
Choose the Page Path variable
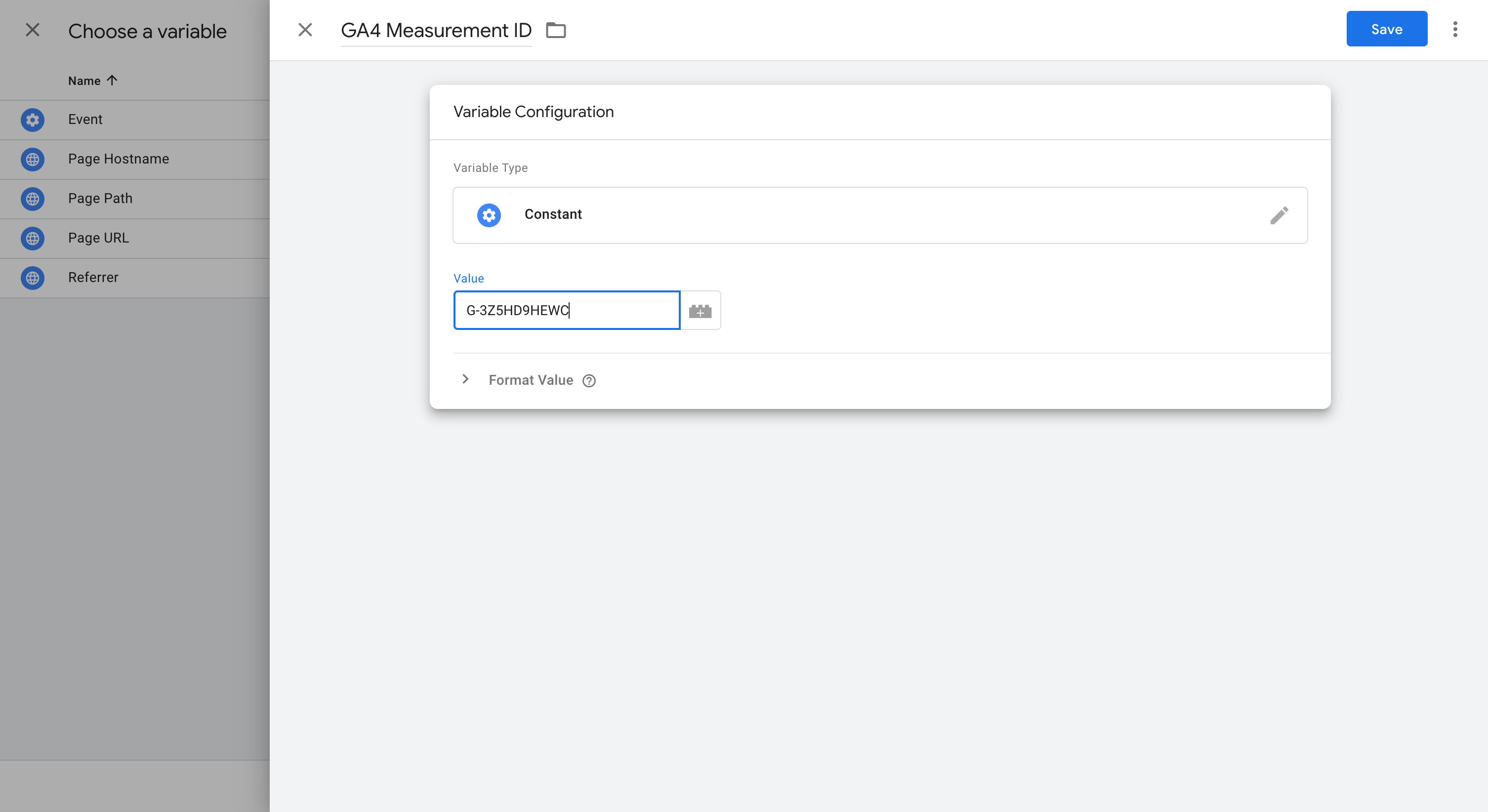(x=134, y=199)
